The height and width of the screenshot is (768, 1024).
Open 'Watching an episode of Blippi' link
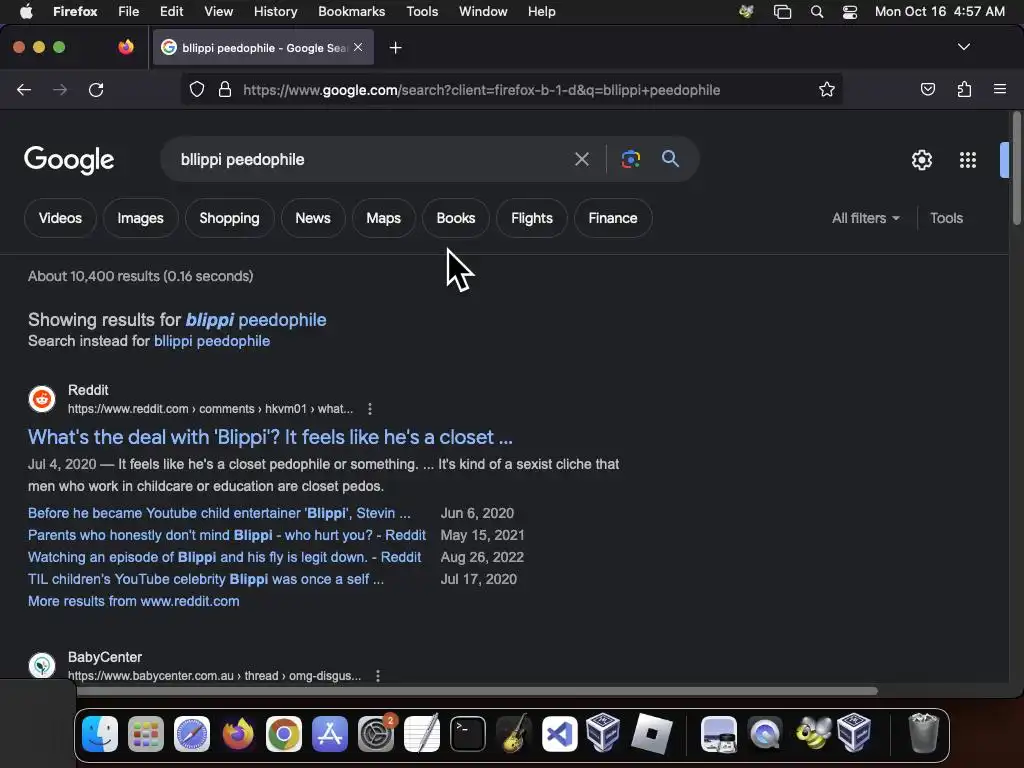coord(225,557)
